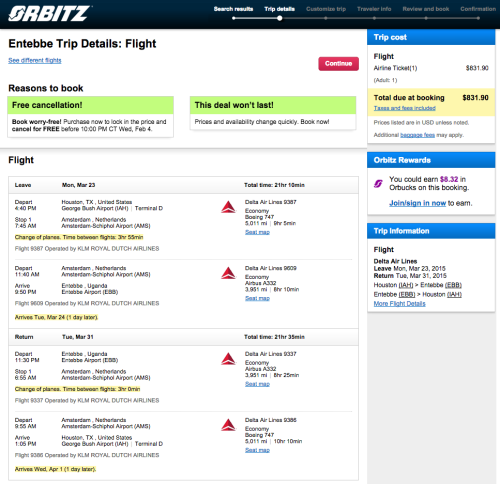Open Taxes and fees included link

[x=404, y=108]
